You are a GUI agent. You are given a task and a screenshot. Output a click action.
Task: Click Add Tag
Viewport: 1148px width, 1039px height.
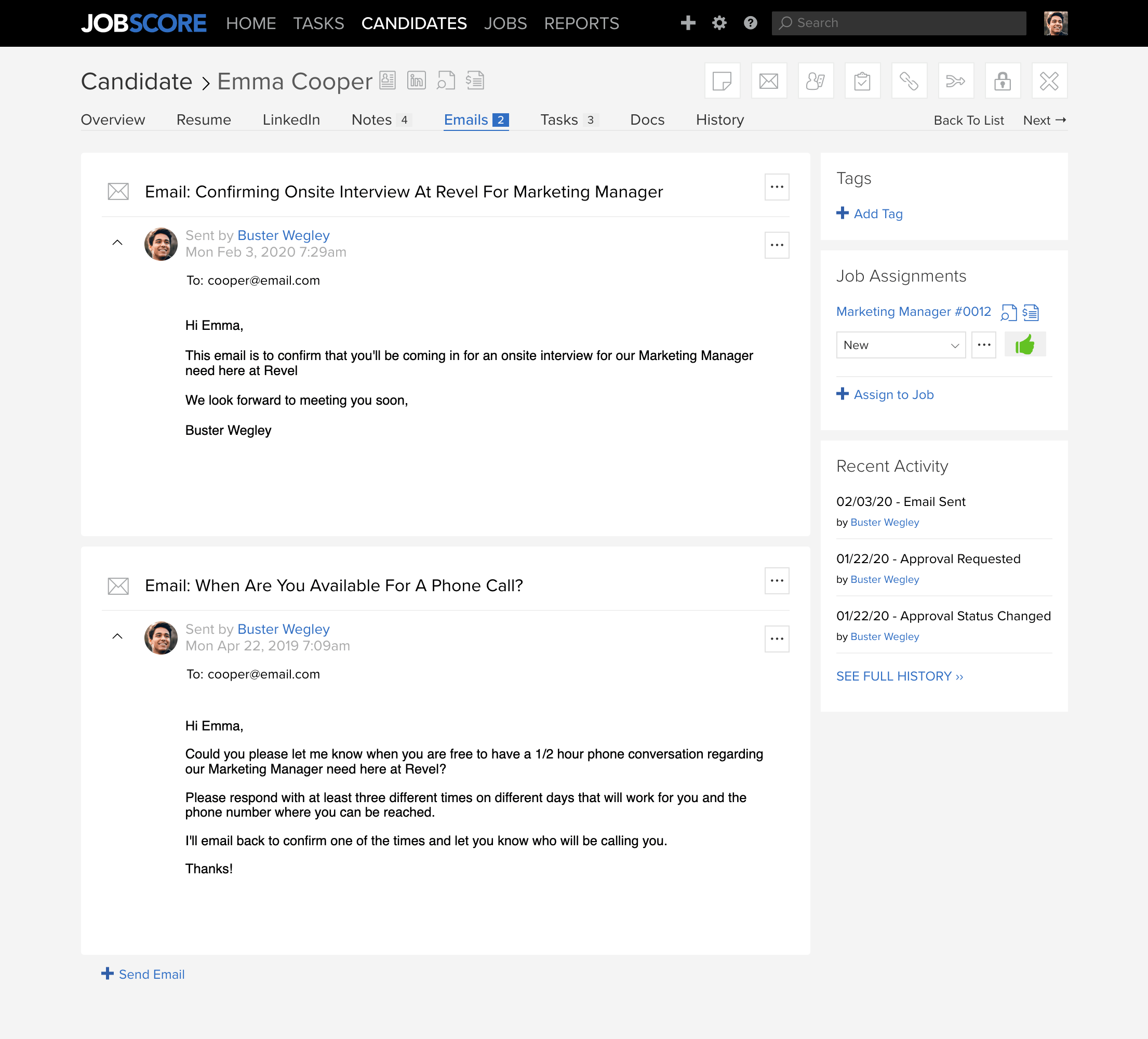tap(870, 214)
